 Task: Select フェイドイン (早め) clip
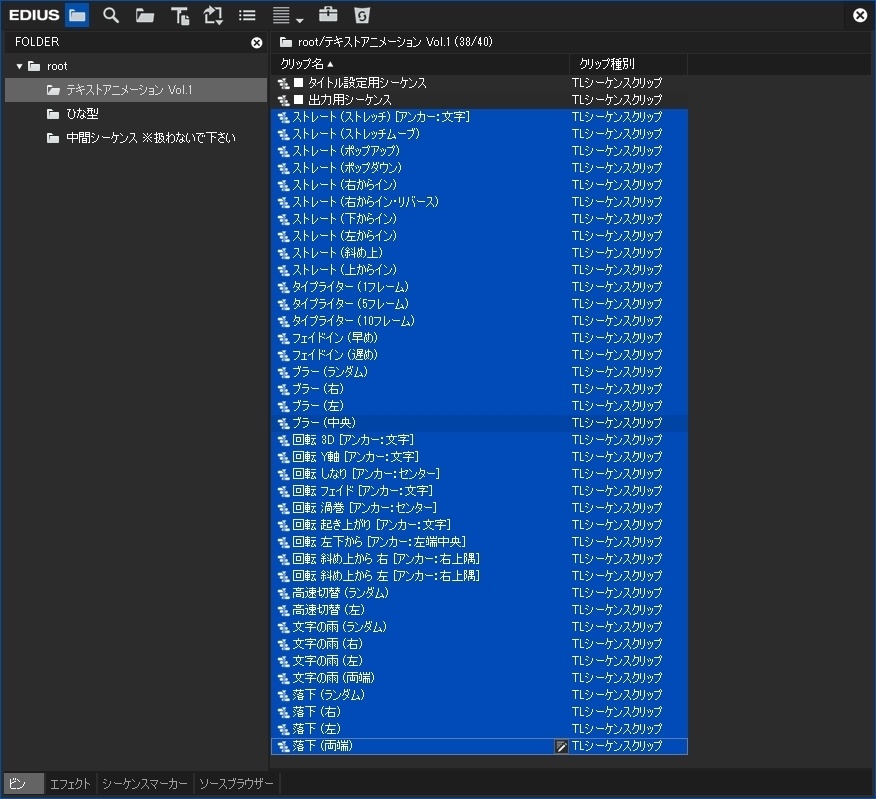pyautogui.click(x=479, y=338)
